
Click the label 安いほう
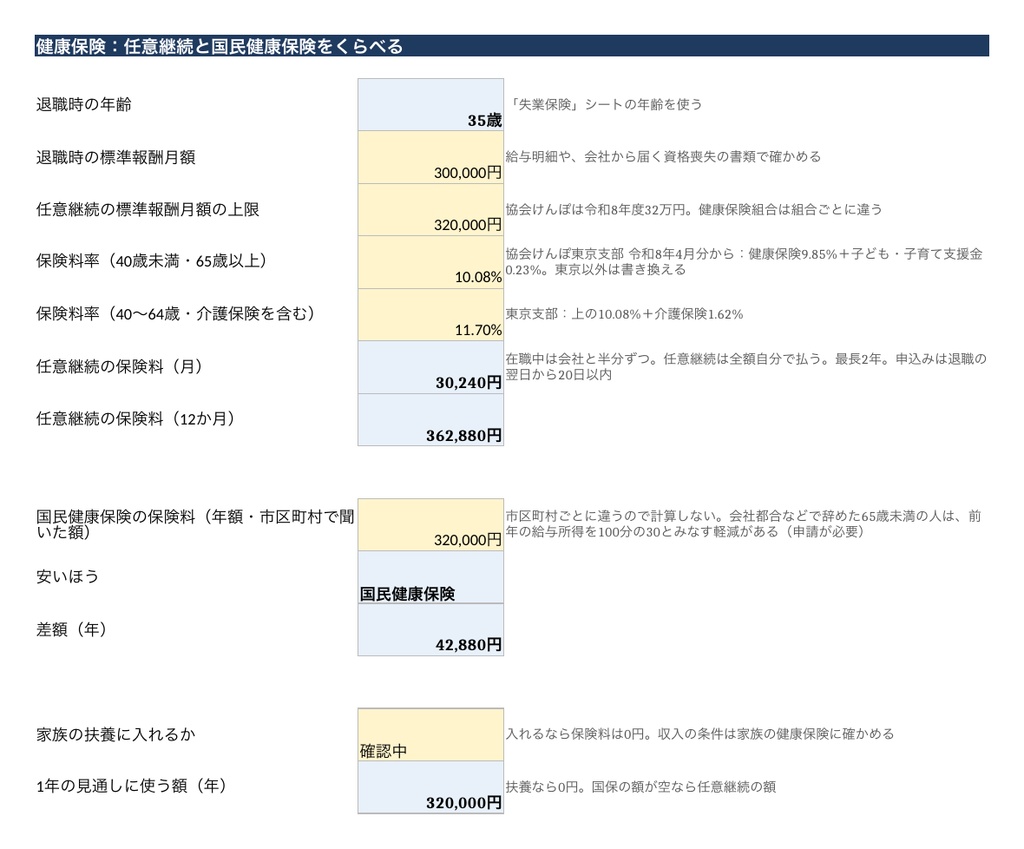pyautogui.click(x=67, y=577)
